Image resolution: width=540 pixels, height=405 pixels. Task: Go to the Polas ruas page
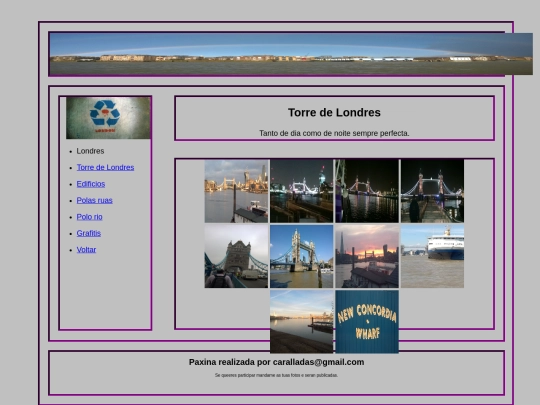pos(94,200)
